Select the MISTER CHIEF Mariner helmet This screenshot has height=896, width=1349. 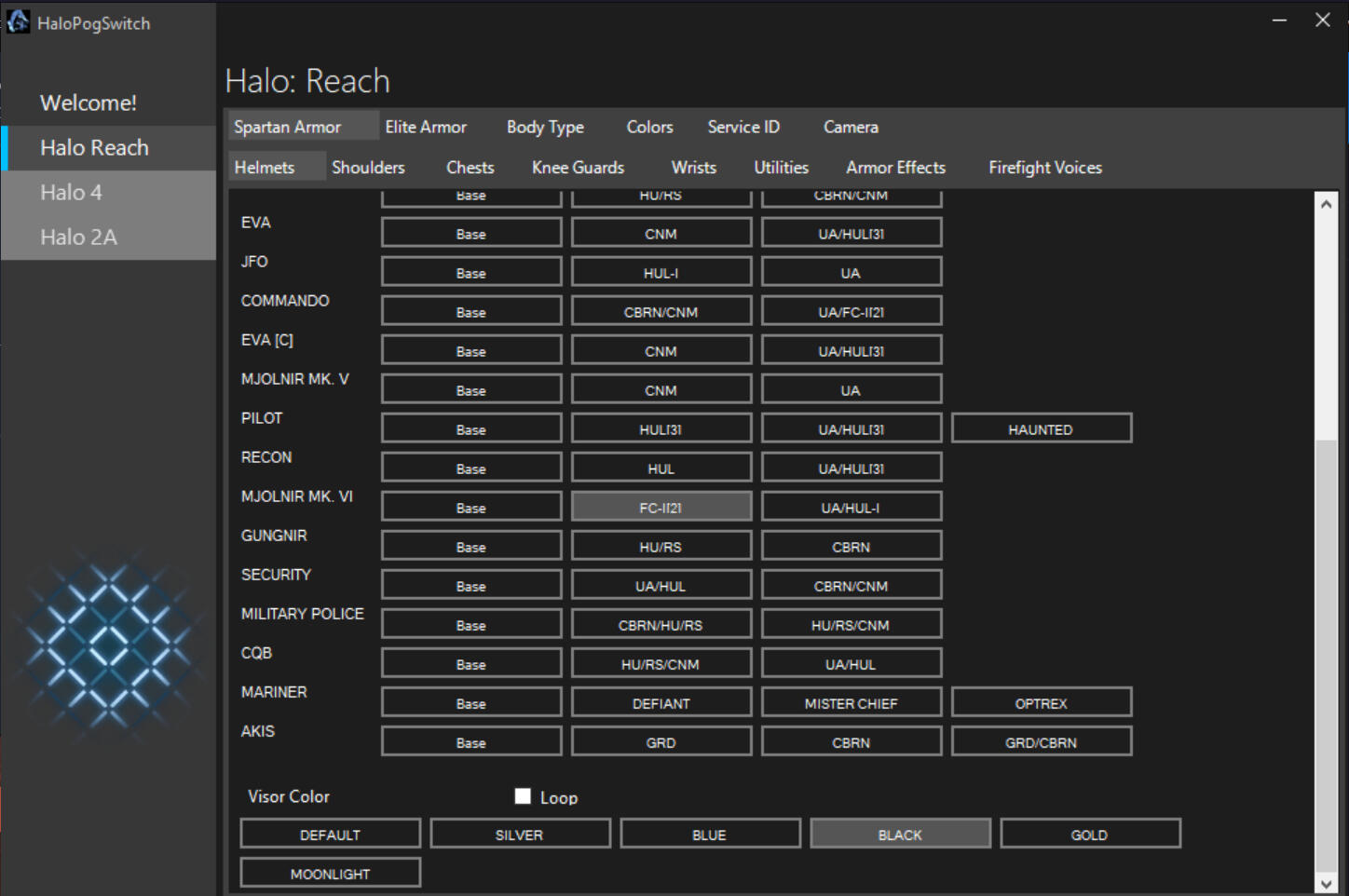(x=851, y=703)
